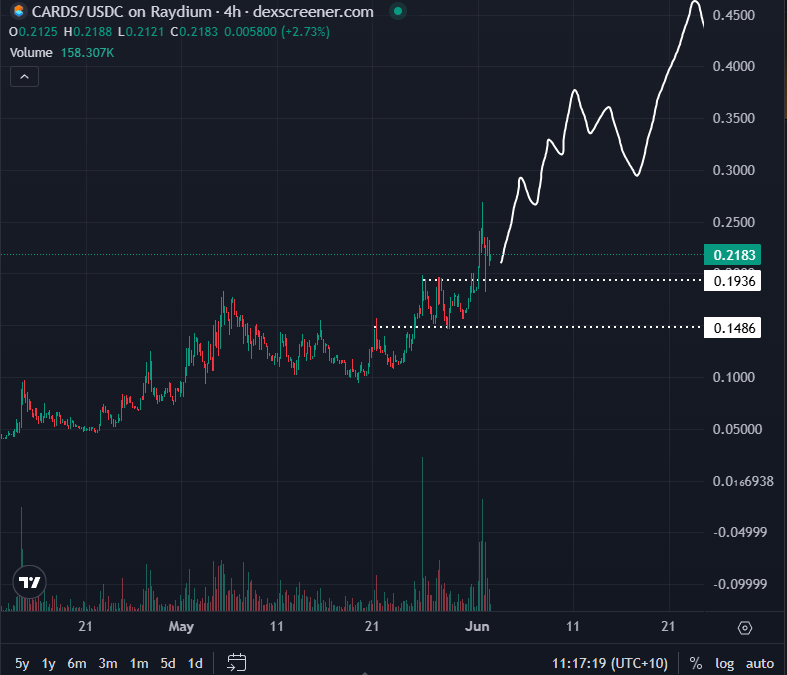
Task: Click the -0.09999 price axis label
Action: (740, 584)
